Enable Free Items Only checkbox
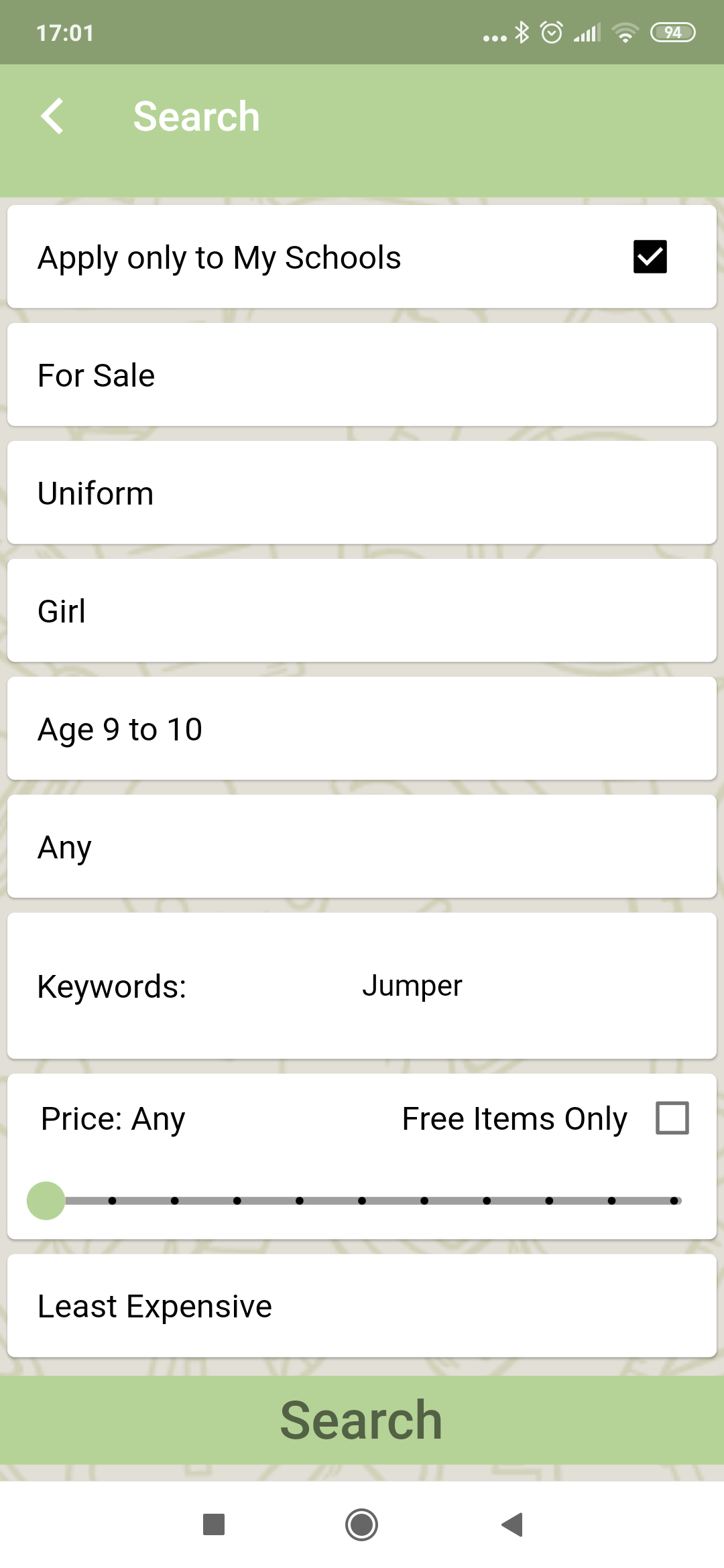 pos(672,1118)
